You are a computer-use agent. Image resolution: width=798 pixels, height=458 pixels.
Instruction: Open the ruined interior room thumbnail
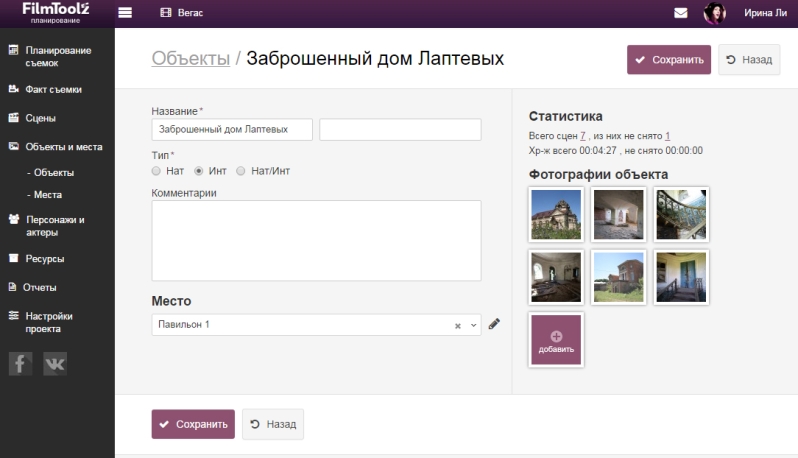[x=618, y=214]
